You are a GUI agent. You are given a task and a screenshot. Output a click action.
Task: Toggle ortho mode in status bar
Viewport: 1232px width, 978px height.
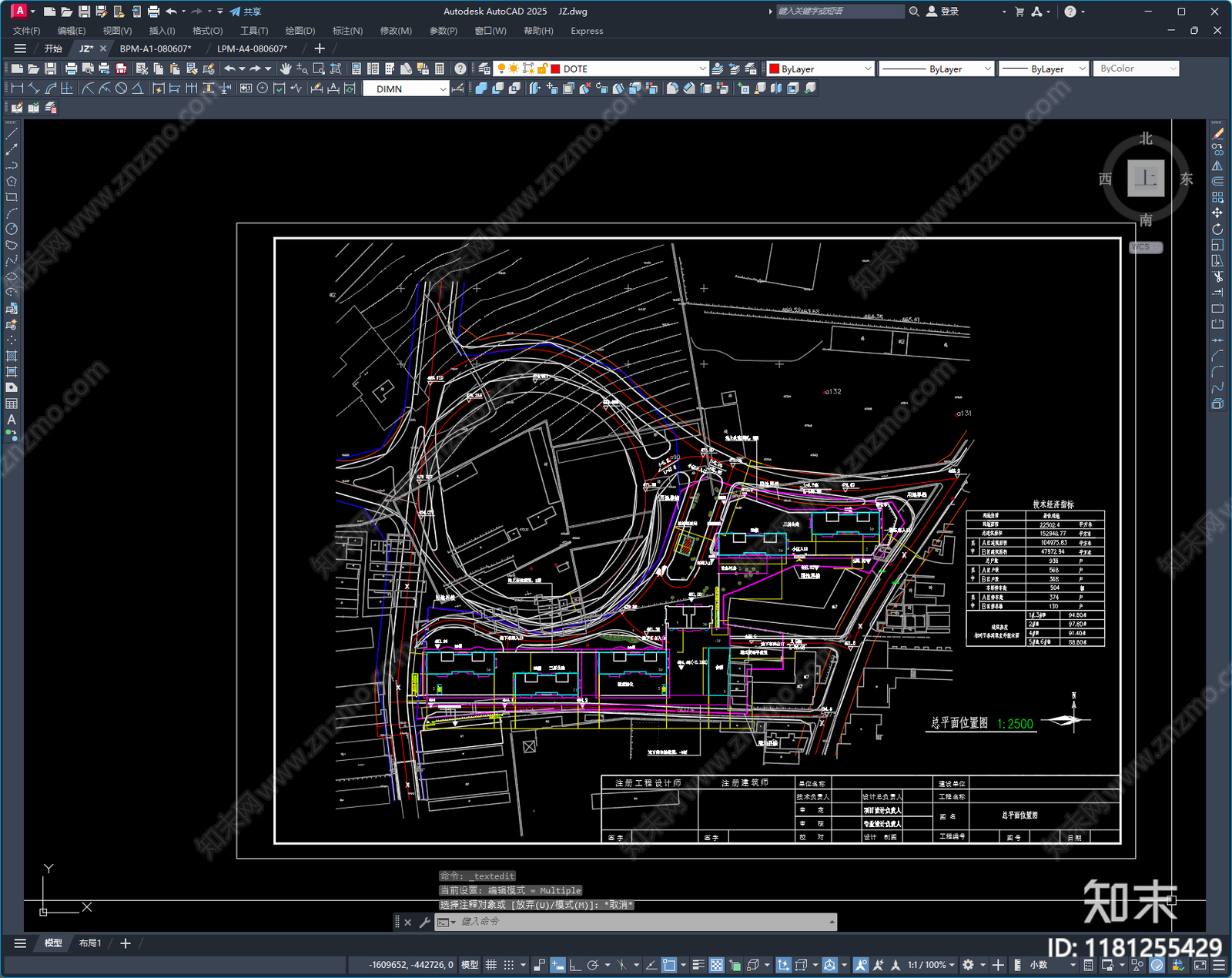point(574,965)
